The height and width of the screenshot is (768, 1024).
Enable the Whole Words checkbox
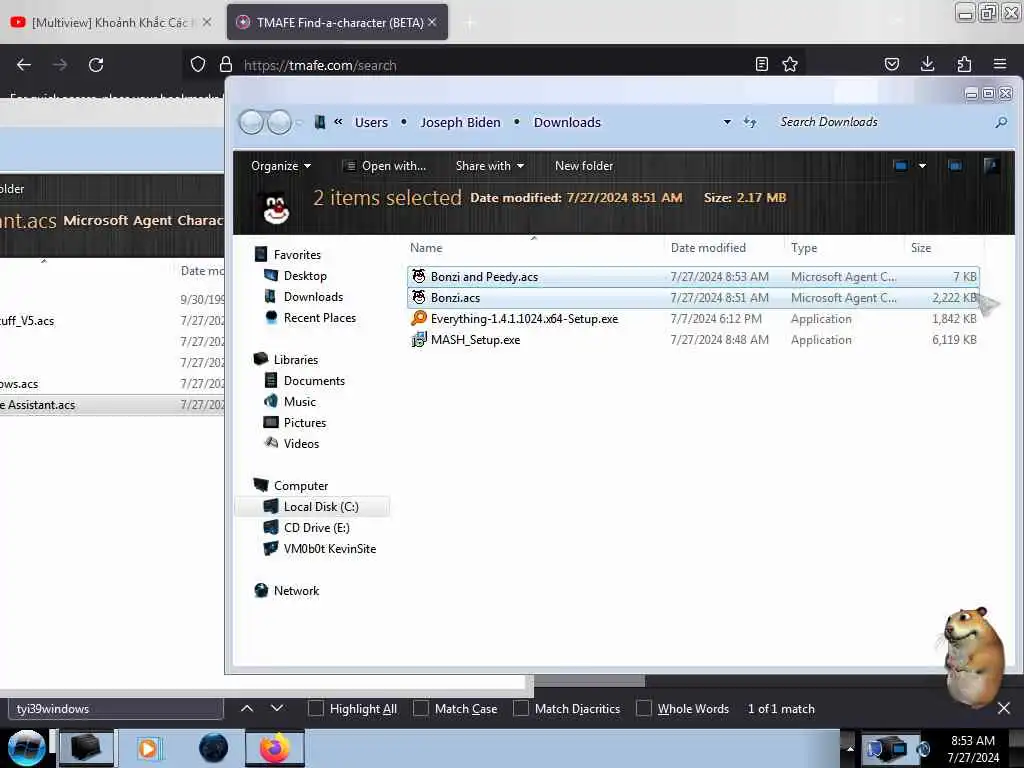644,709
